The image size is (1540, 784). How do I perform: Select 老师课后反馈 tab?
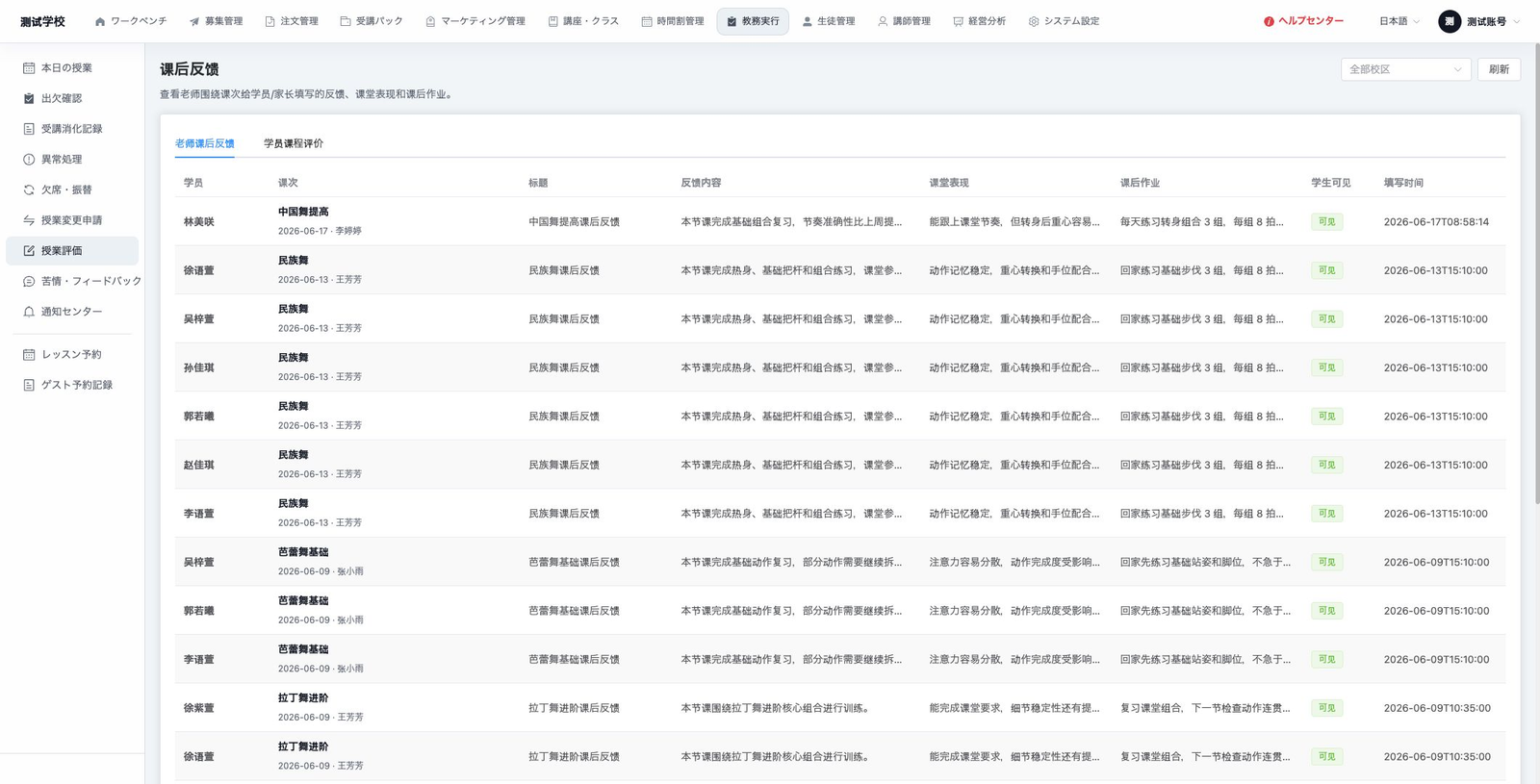[204, 143]
